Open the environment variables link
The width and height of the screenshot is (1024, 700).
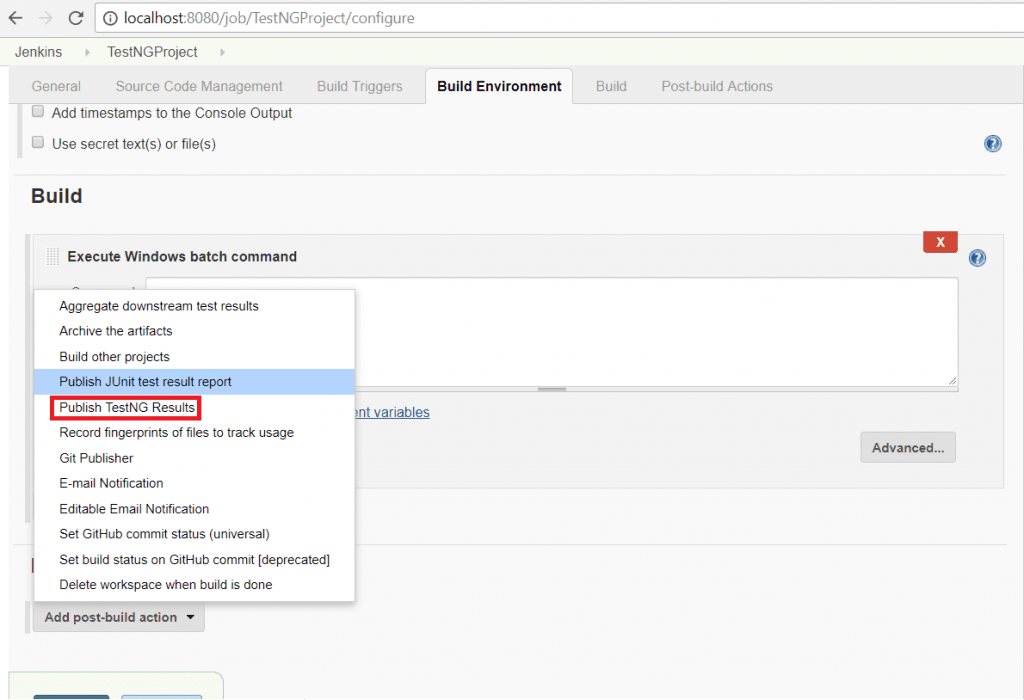390,412
